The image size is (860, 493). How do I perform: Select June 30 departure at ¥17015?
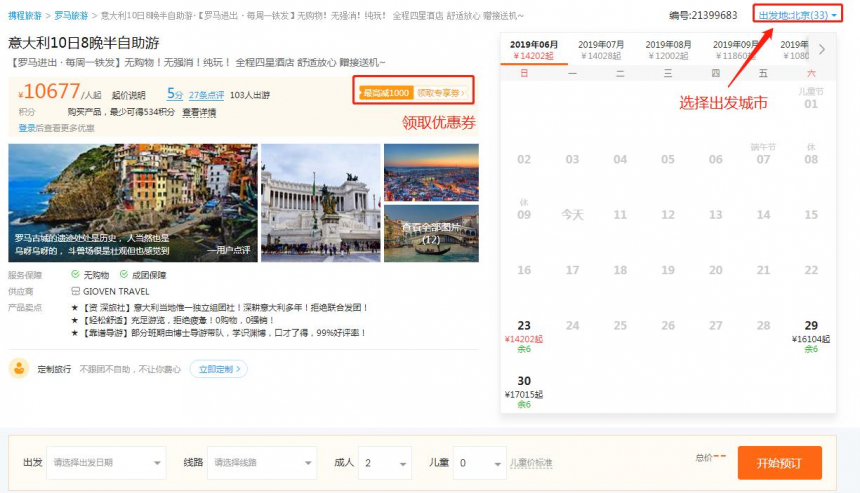tap(524, 392)
